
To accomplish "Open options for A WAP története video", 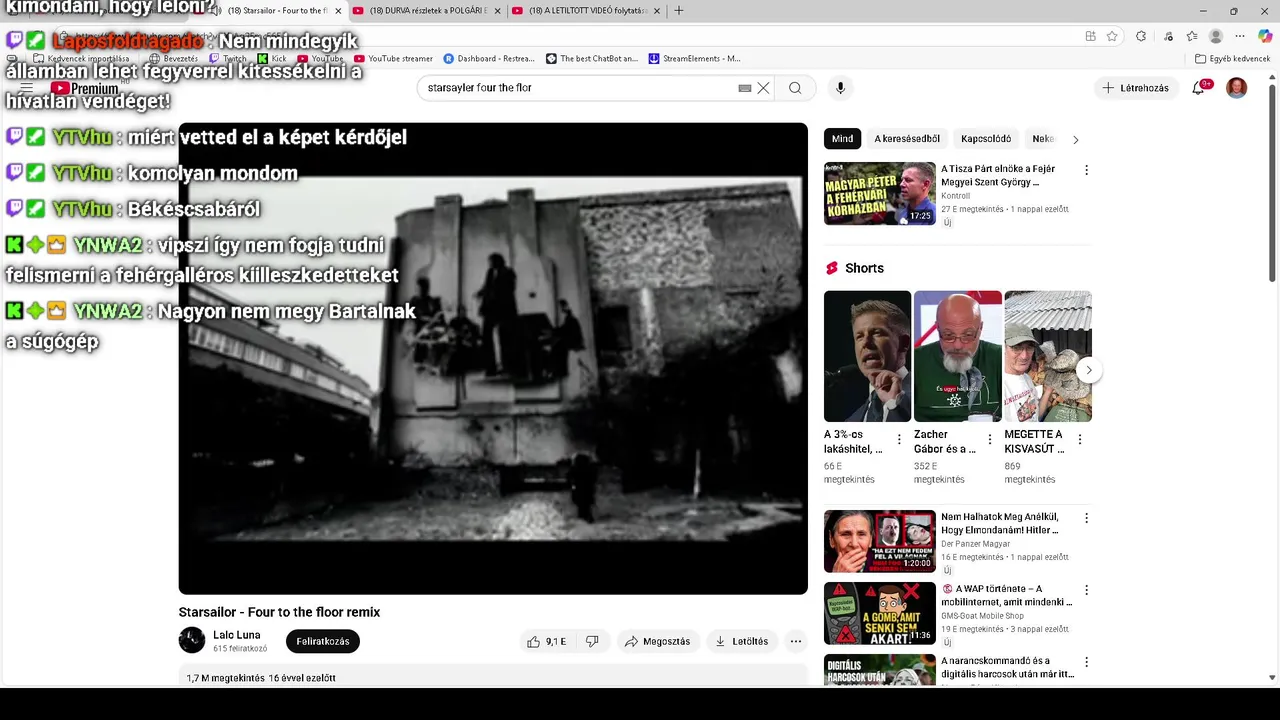I will 1086,590.
